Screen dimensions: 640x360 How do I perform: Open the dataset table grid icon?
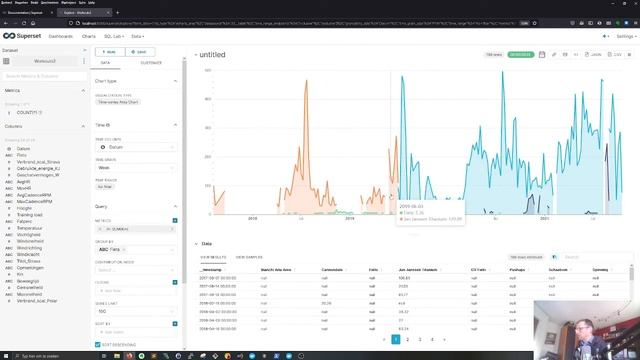click(x=6, y=61)
